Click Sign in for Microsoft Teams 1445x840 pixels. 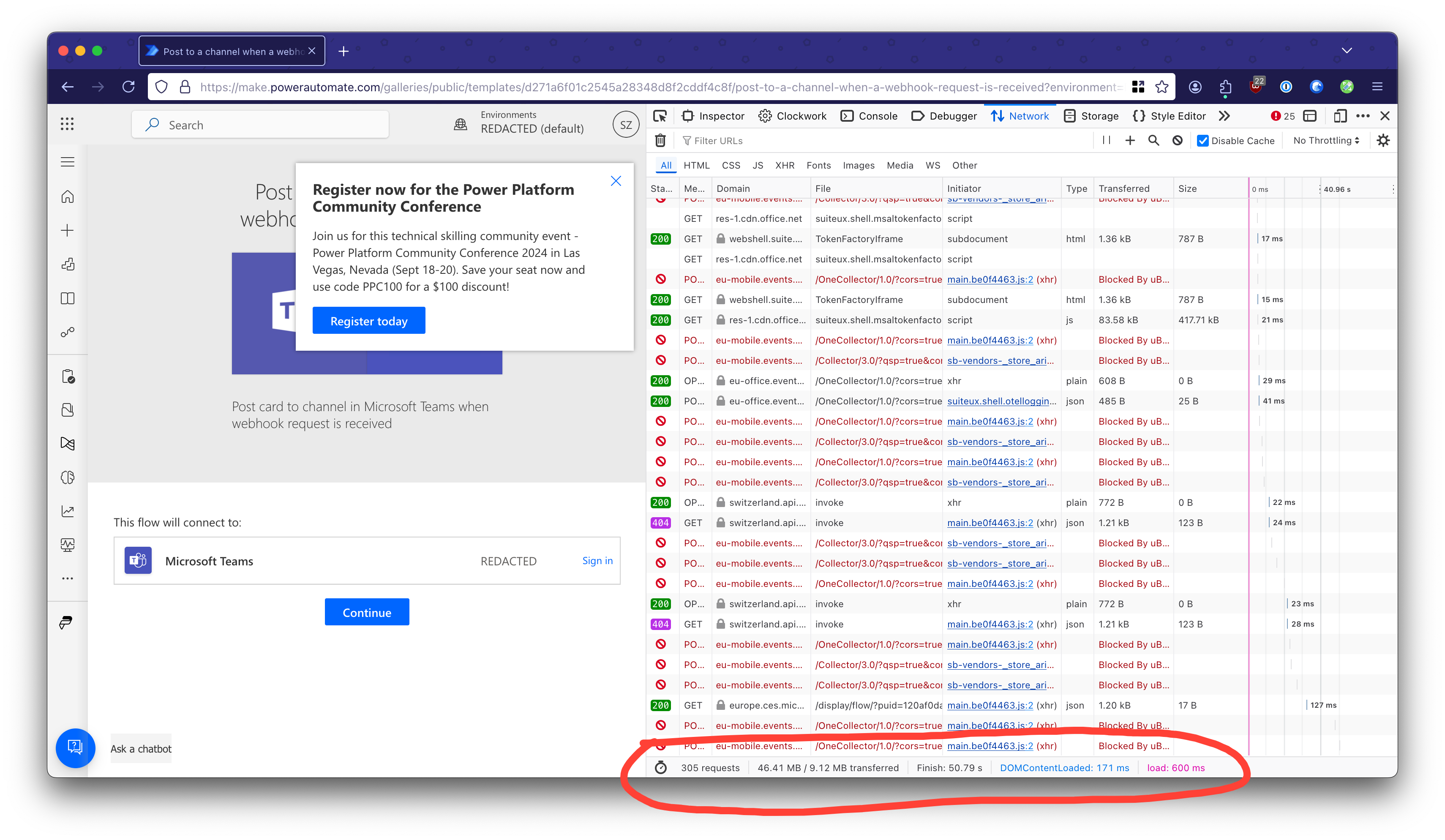tap(597, 560)
